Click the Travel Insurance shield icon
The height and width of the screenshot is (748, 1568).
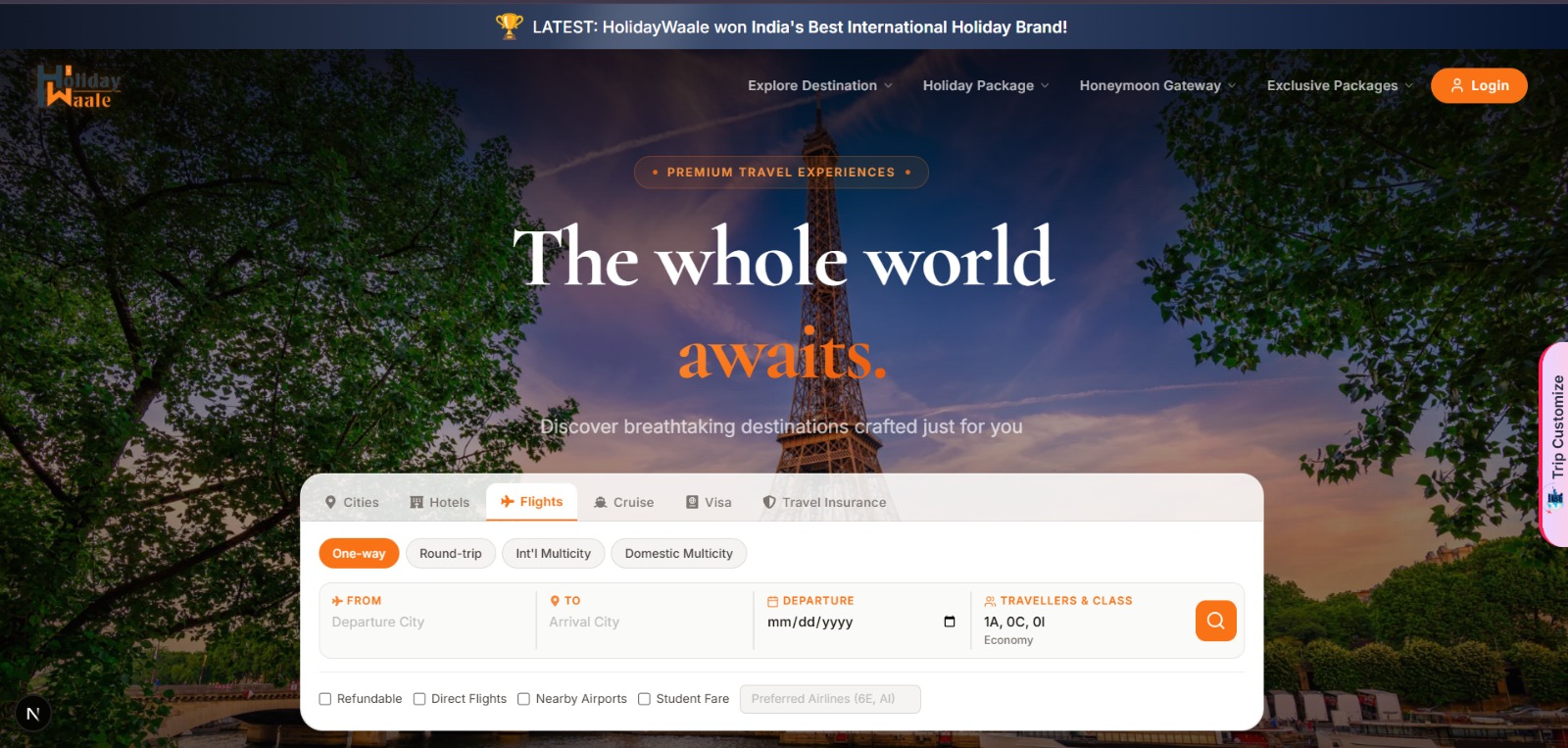tap(769, 502)
